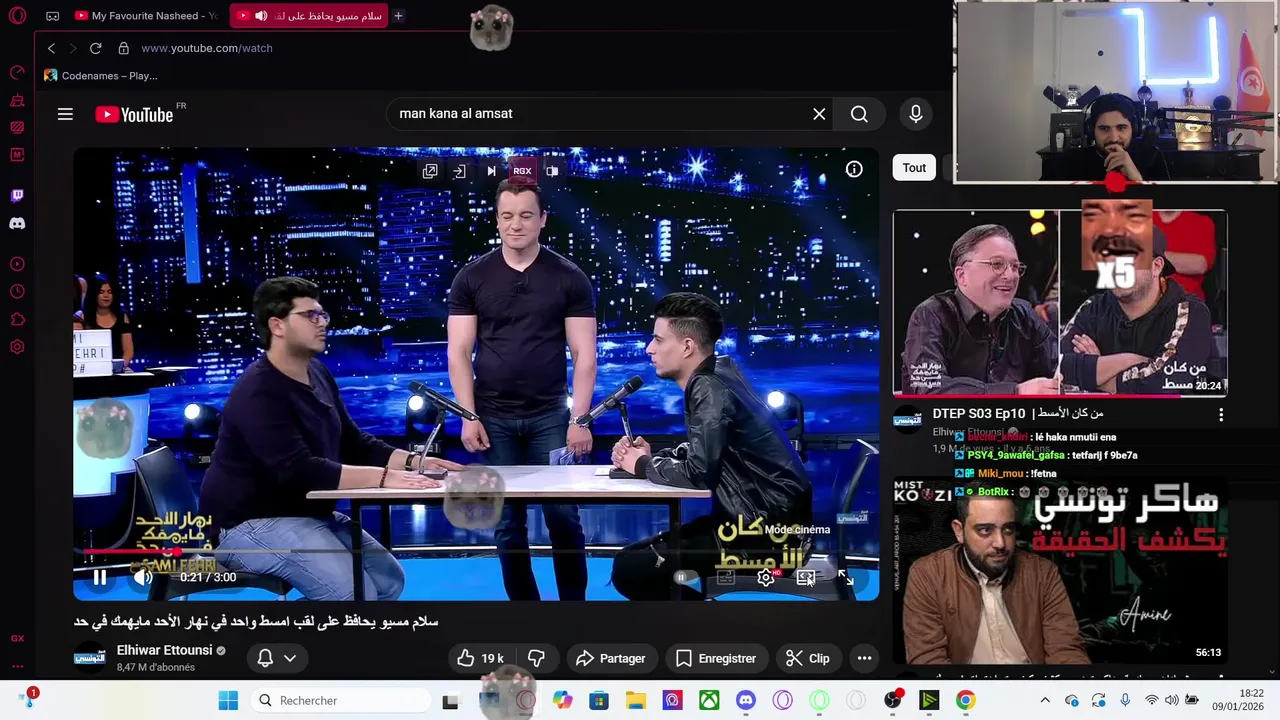The image size is (1280, 720).
Task: Seek using the red video progress bar
Action: (476, 551)
